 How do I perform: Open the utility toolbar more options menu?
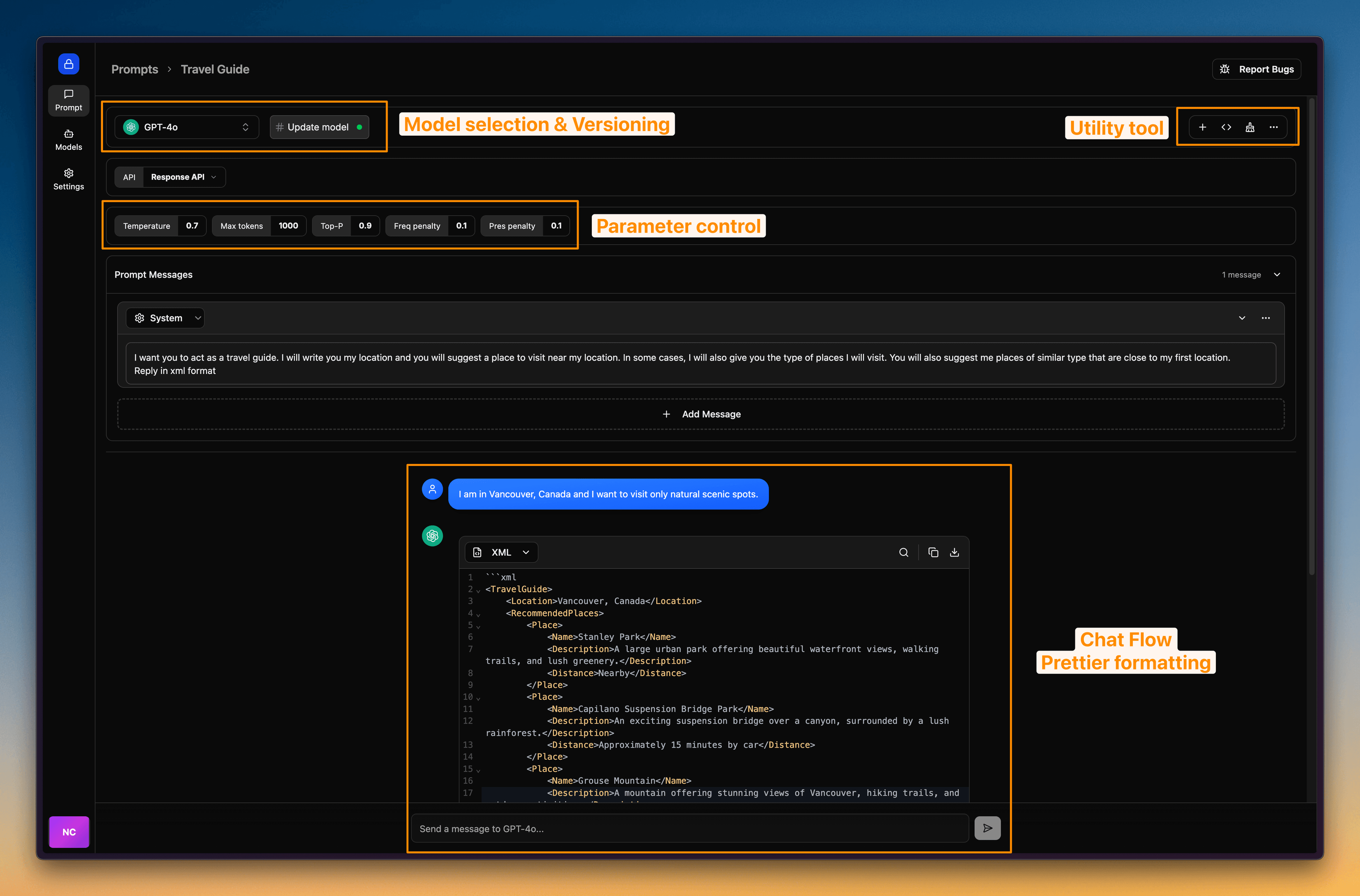1274,127
